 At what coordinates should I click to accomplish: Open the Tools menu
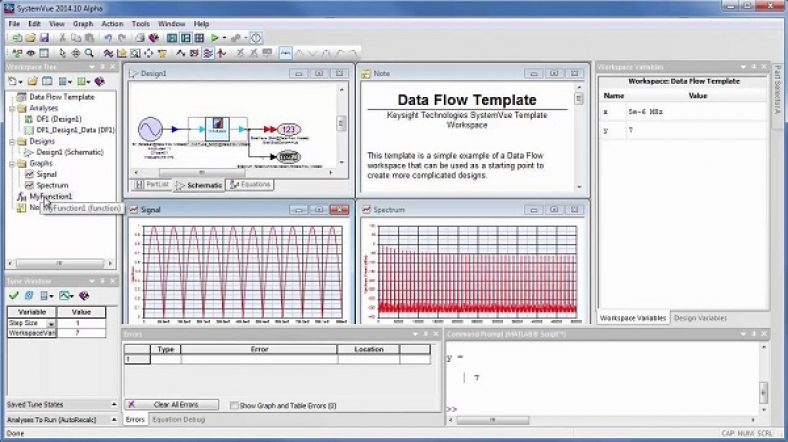[141, 24]
